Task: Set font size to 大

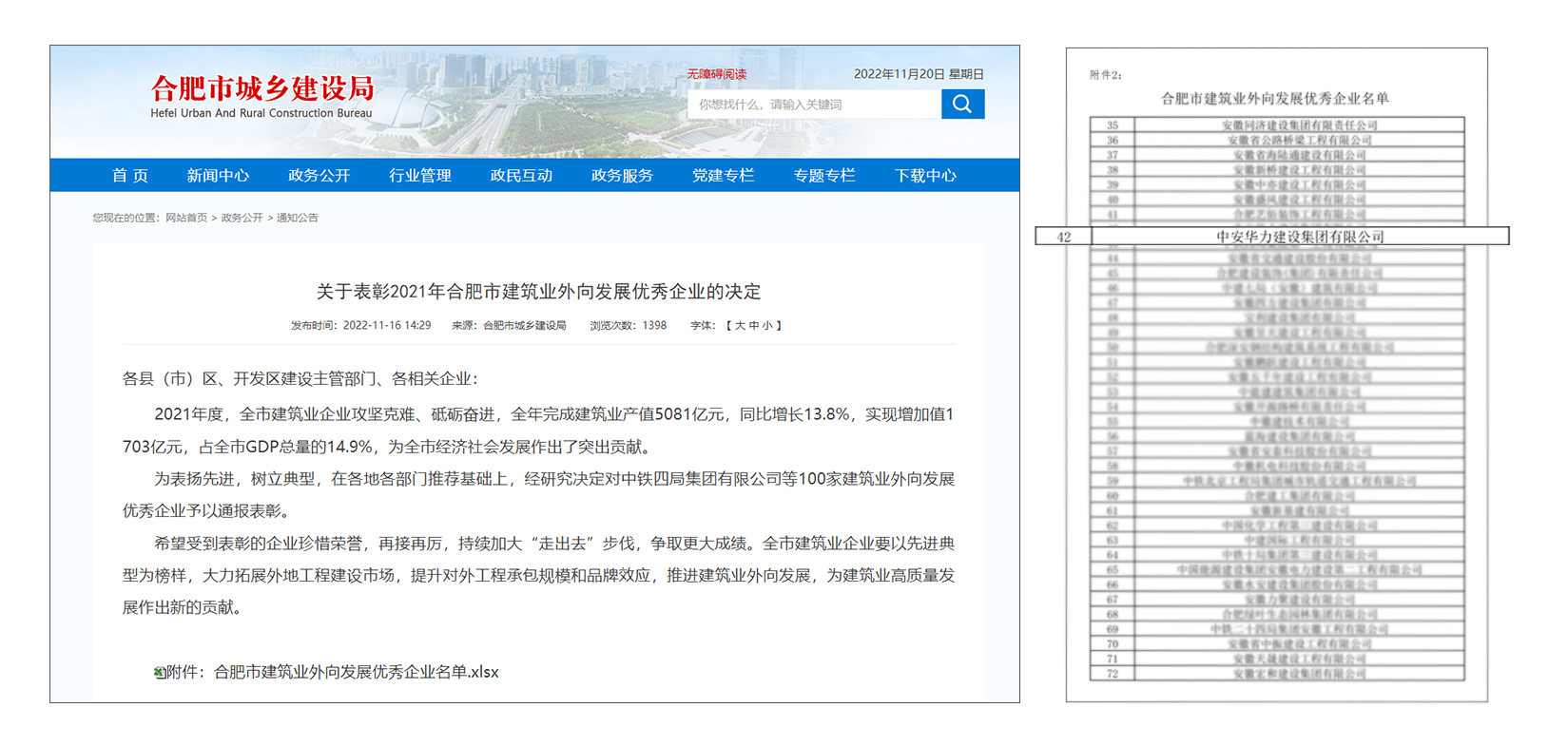Action: pyautogui.click(x=740, y=325)
